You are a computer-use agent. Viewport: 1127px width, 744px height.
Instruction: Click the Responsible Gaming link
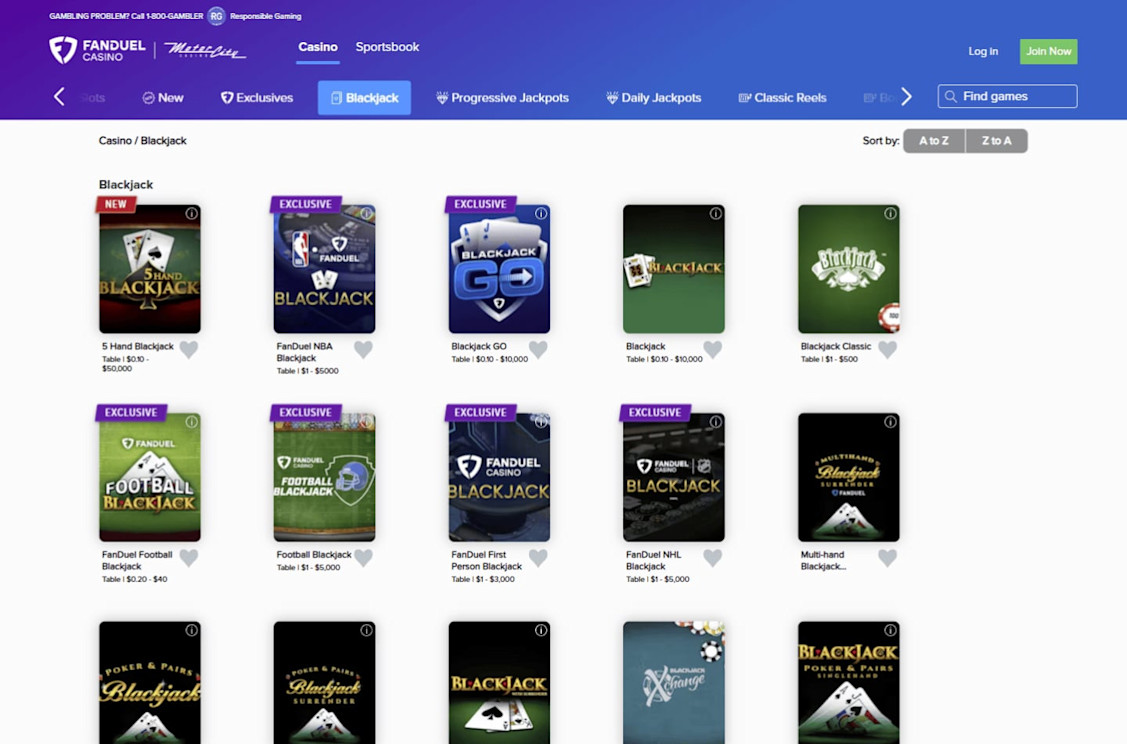click(265, 16)
